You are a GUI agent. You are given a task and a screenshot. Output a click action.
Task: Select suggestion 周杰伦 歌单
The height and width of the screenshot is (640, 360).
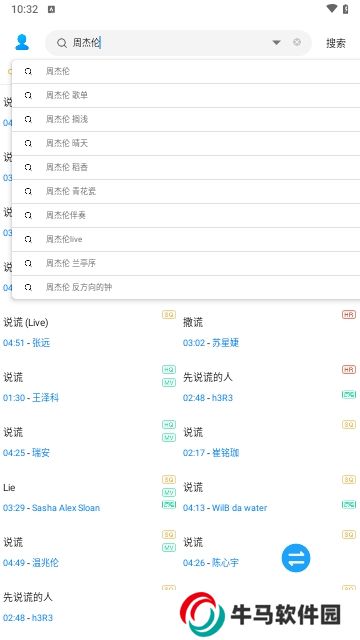click(186, 96)
